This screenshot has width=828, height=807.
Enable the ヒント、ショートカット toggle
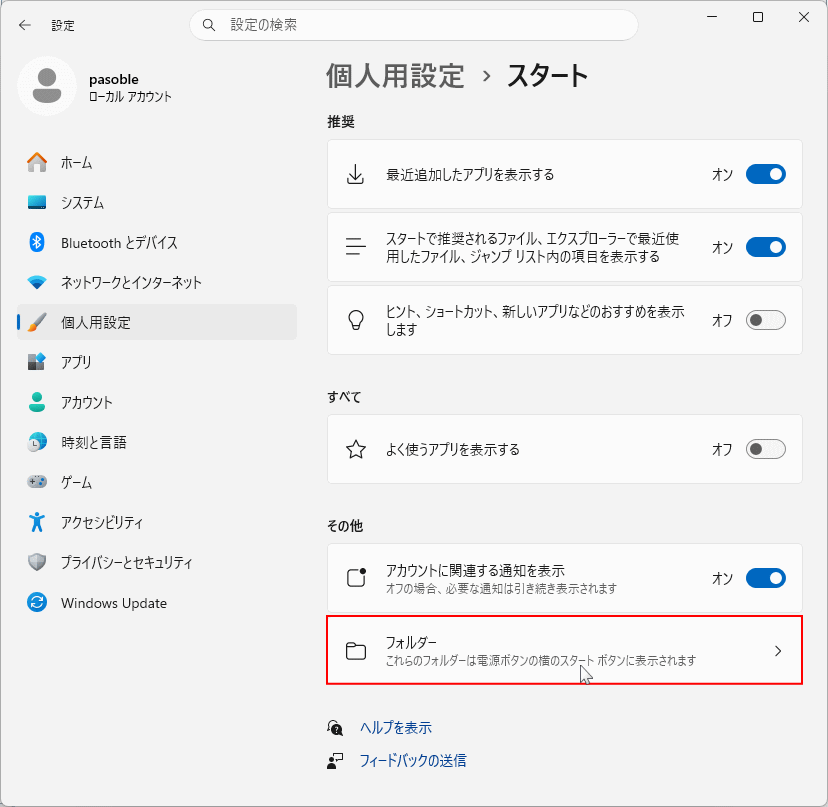(x=765, y=318)
